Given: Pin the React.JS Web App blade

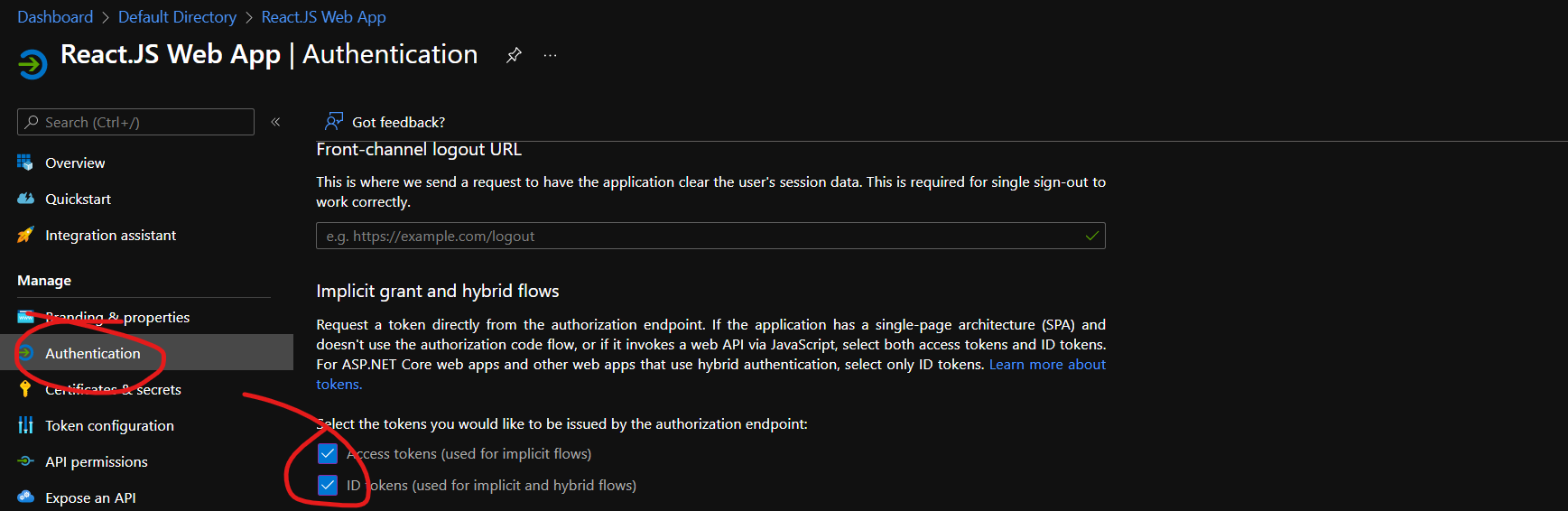Looking at the screenshot, I should 514,55.
